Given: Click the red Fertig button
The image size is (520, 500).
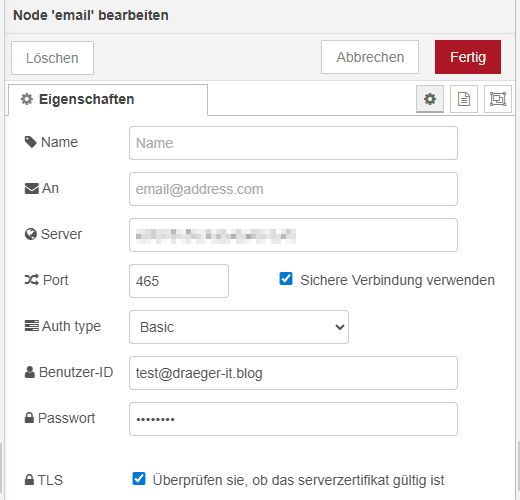Looking at the screenshot, I should point(468,57).
